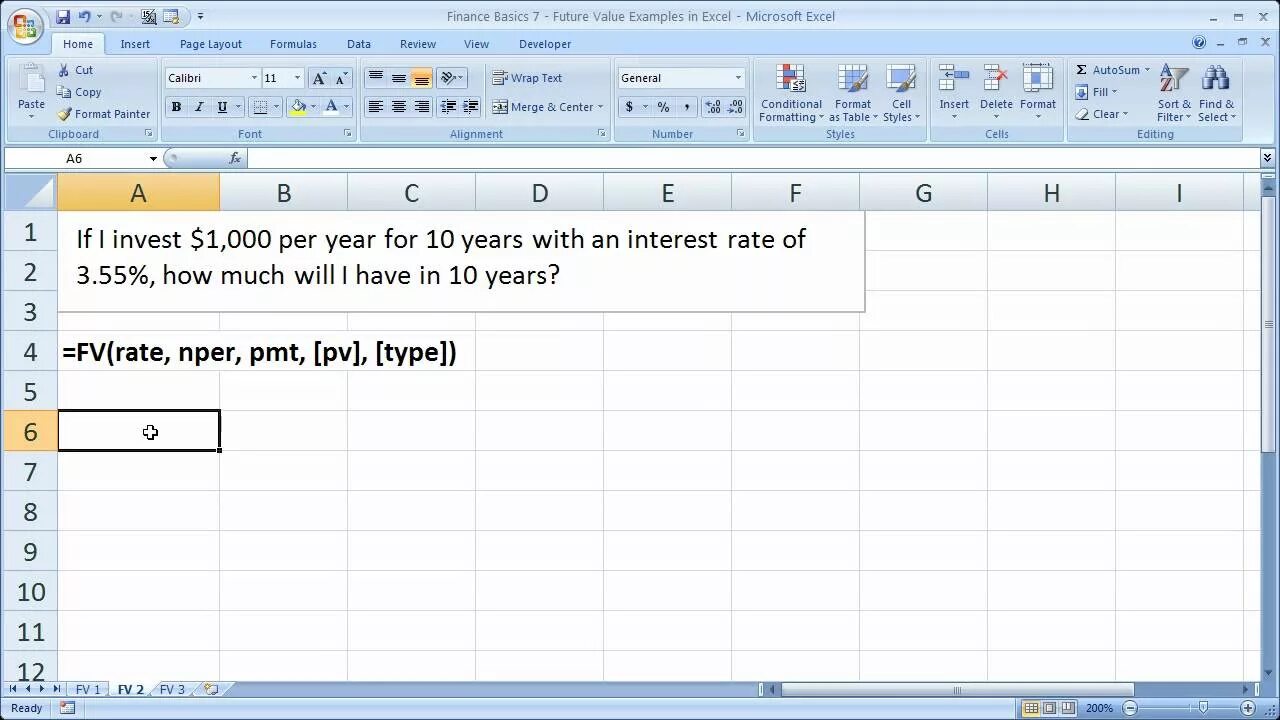Decrease font size with Shrink Font
Image resolution: width=1280 pixels, height=720 pixels.
click(342, 78)
